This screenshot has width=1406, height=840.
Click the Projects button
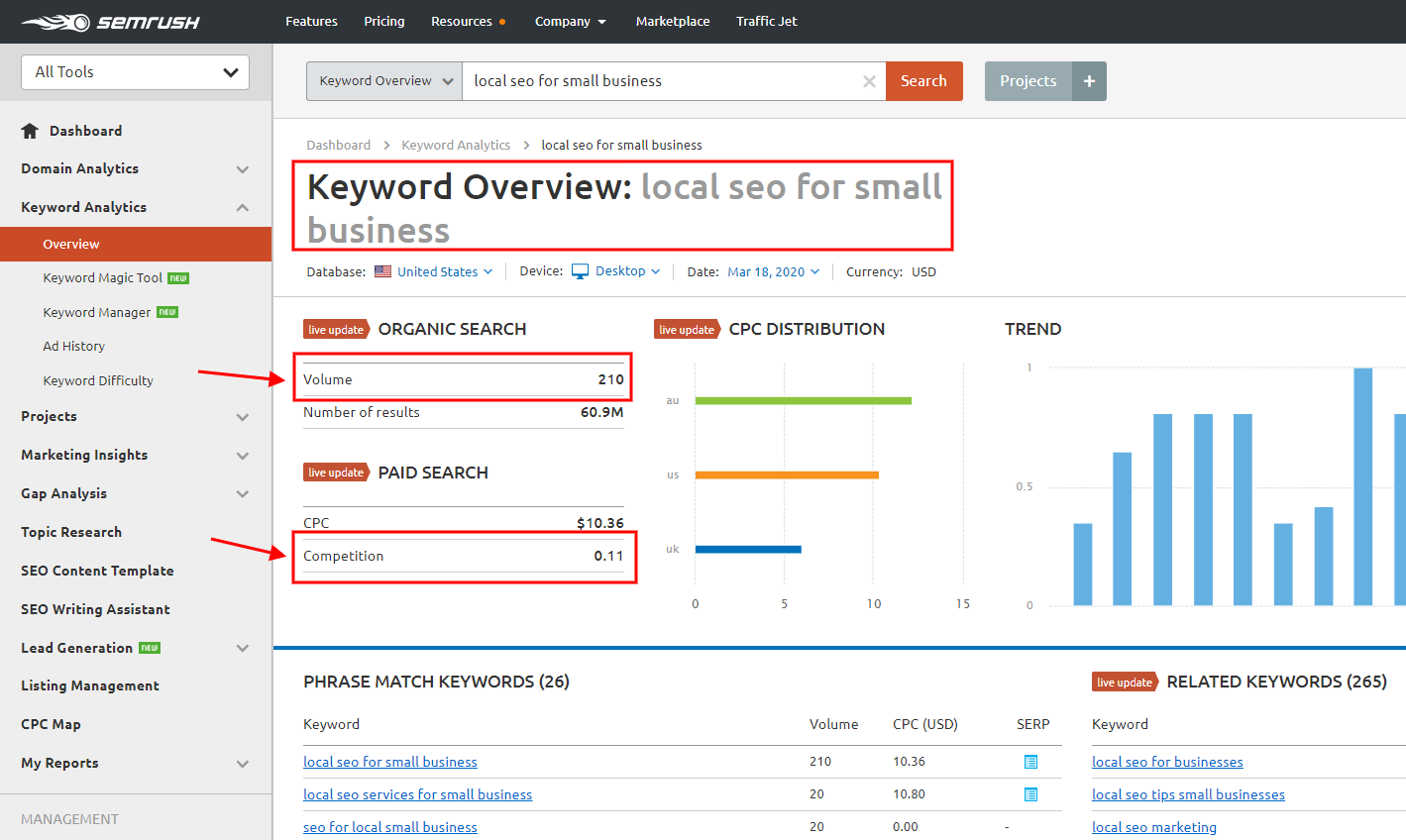(x=1028, y=81)
